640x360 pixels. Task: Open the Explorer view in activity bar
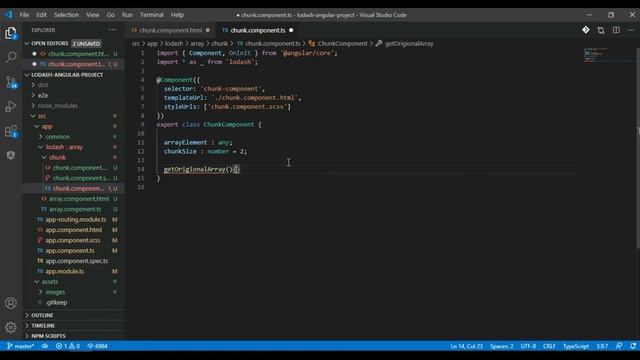point(11,33)
